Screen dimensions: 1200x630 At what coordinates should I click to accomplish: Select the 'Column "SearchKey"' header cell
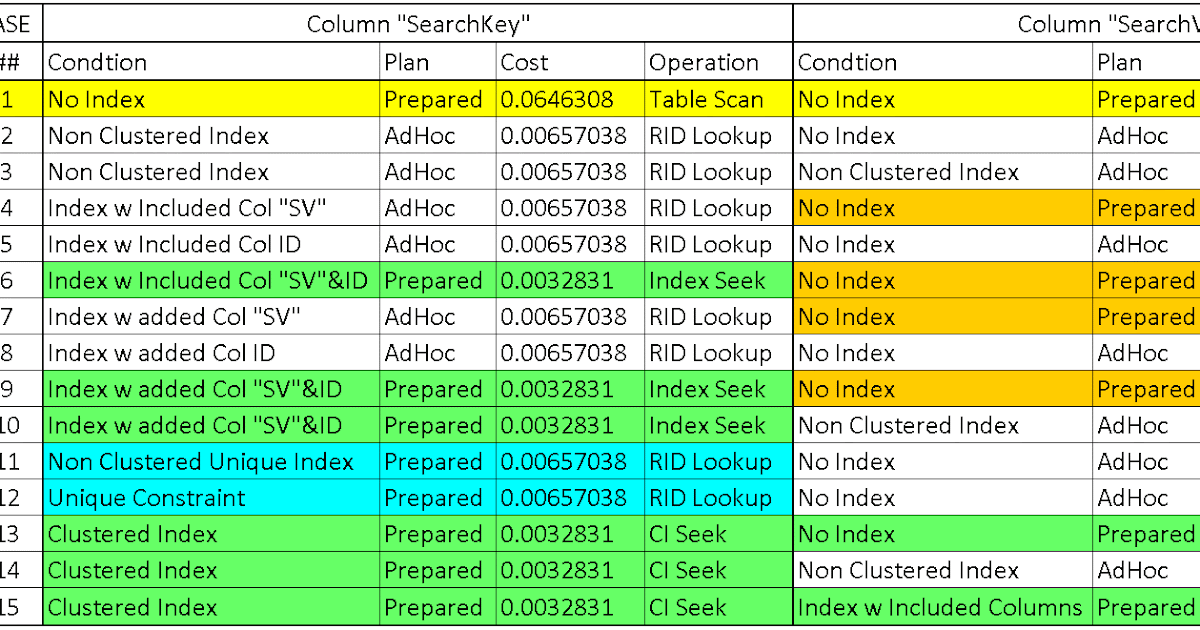[x=416, y=23]
